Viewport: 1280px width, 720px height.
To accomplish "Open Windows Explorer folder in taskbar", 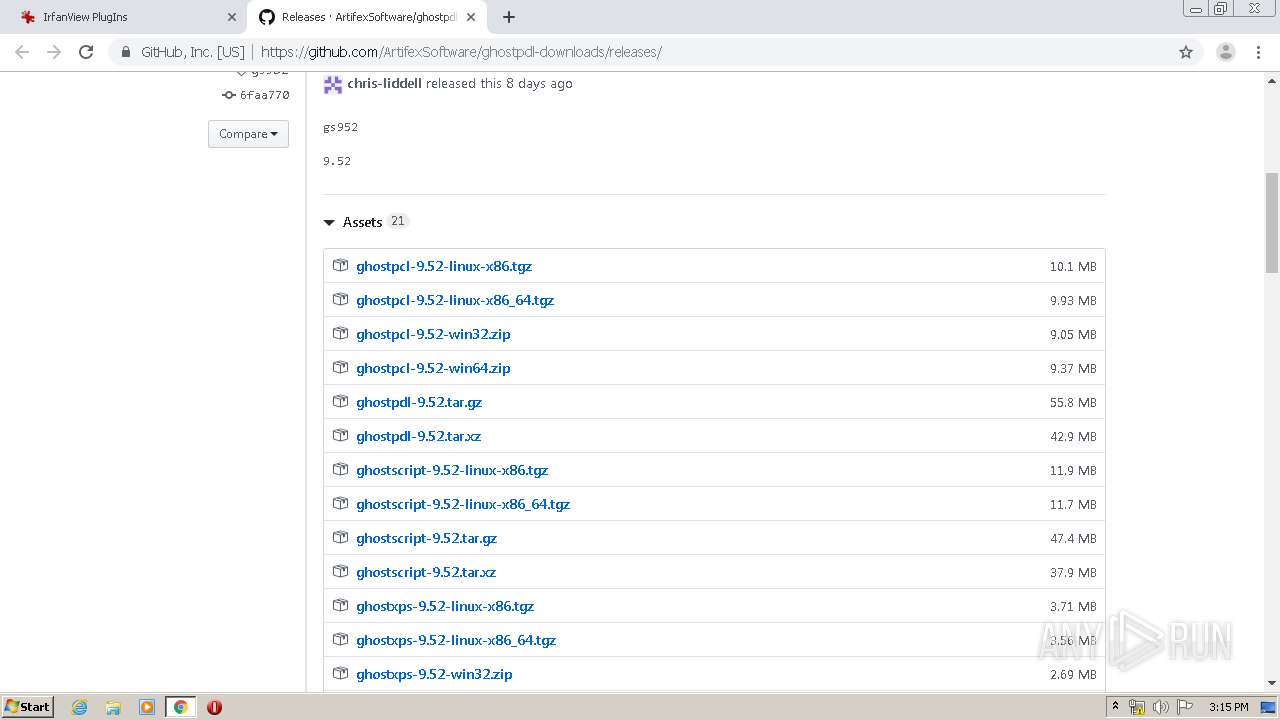I will tap(113, 707).
